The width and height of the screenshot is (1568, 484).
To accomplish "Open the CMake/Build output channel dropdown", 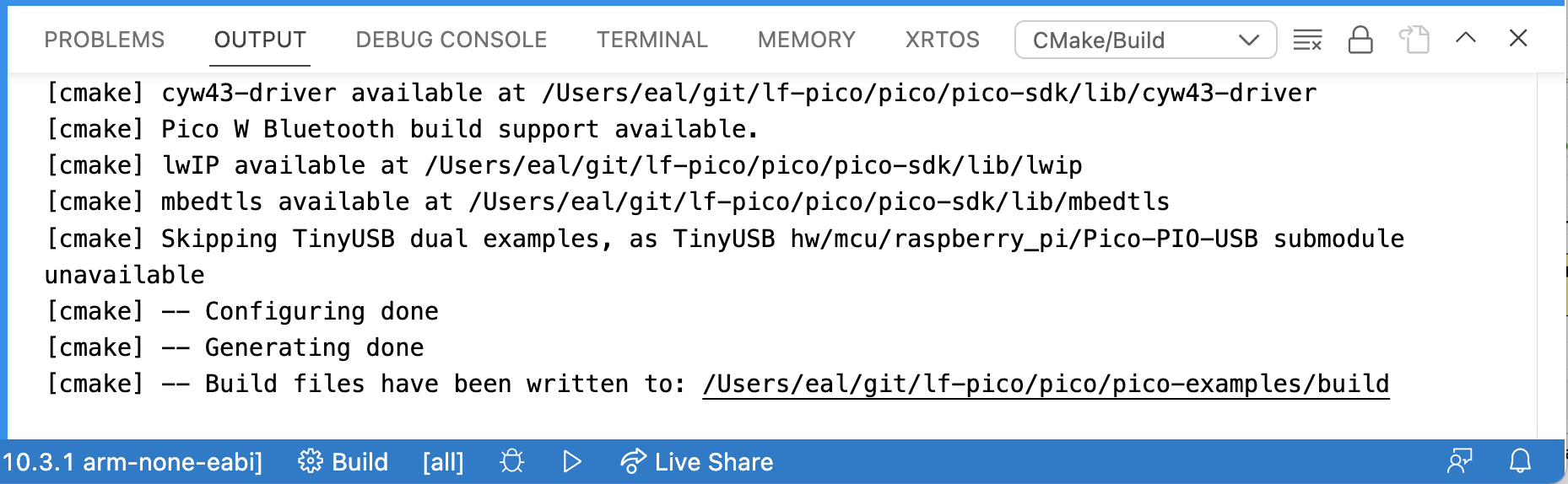I will click(1145, 40).
